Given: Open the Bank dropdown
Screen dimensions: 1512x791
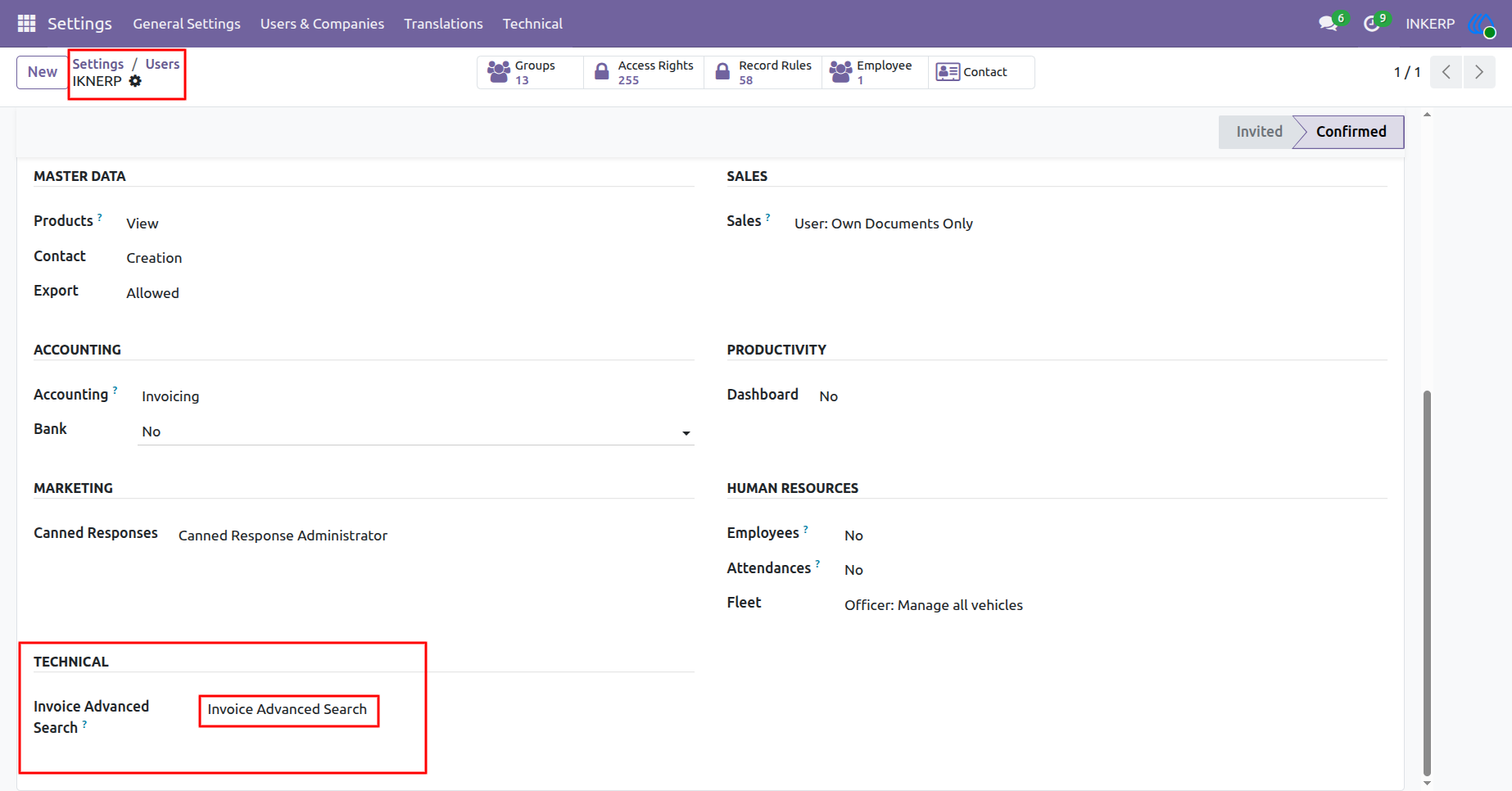Looking at the screenshot, I should tap(416, 432).
